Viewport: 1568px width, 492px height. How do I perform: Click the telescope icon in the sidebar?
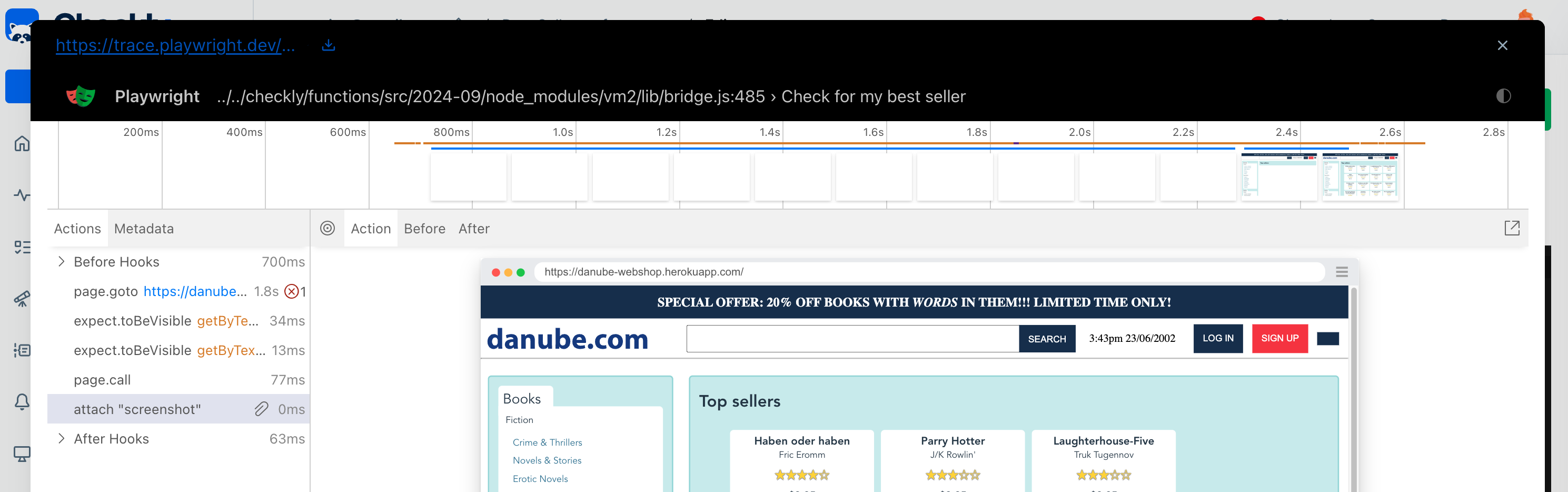click(x=22, y=299)
